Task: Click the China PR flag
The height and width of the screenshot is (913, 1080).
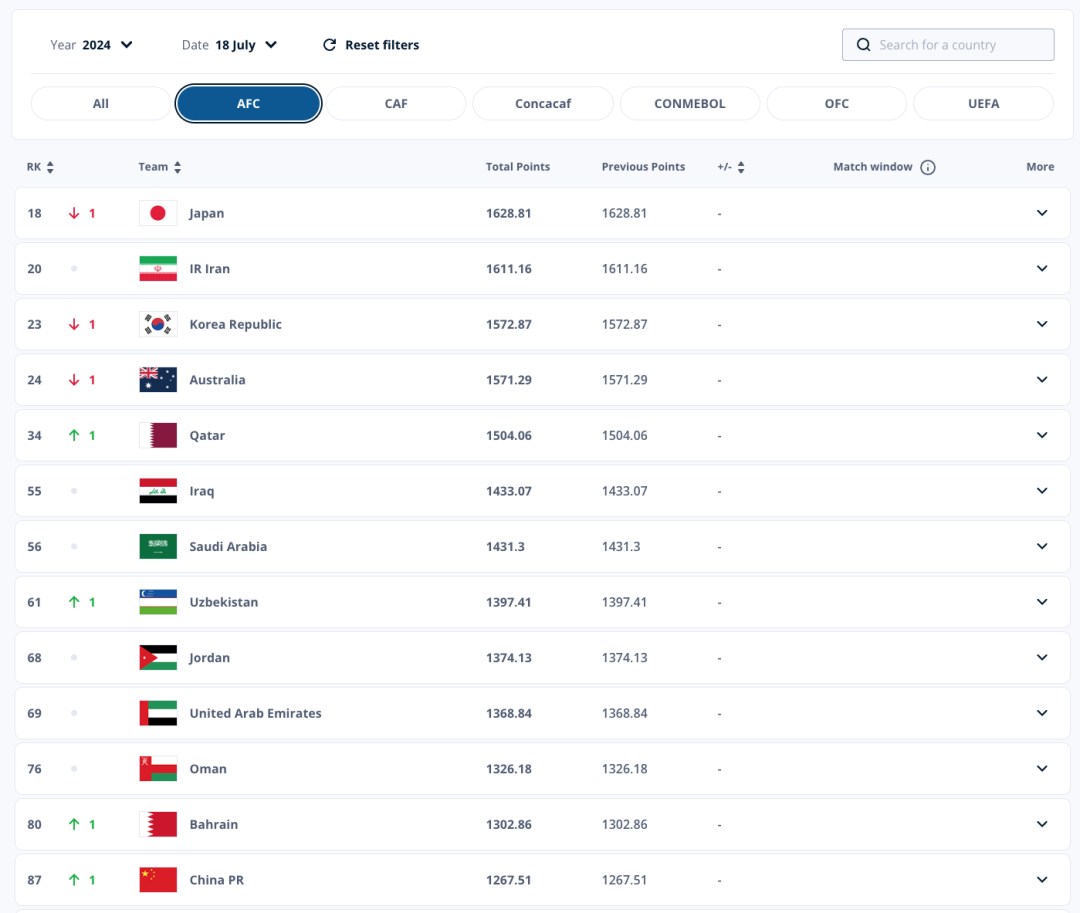Action: (x=158, y=880)
